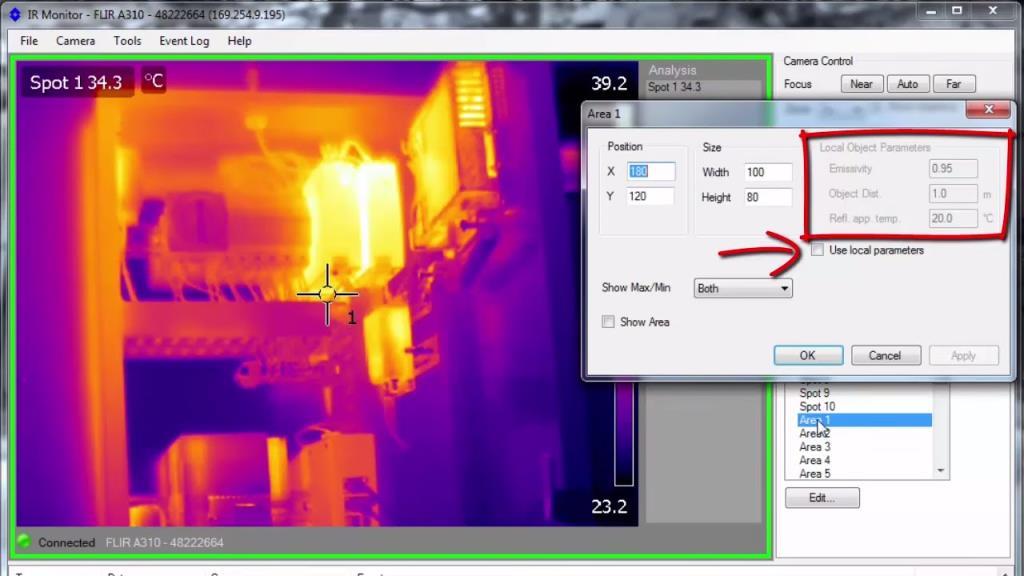Click the Spot 1 crosshair marker on thermal image
1024x576 pixels.
click(328, 294)
